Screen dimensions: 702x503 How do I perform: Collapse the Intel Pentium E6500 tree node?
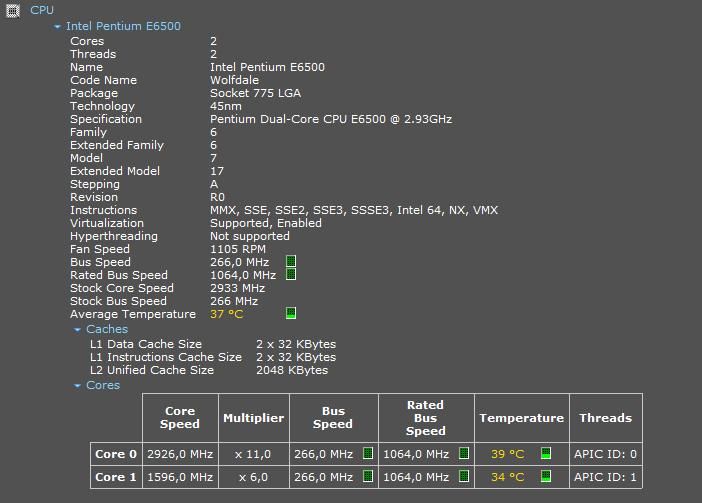click(x=57, y=27)
